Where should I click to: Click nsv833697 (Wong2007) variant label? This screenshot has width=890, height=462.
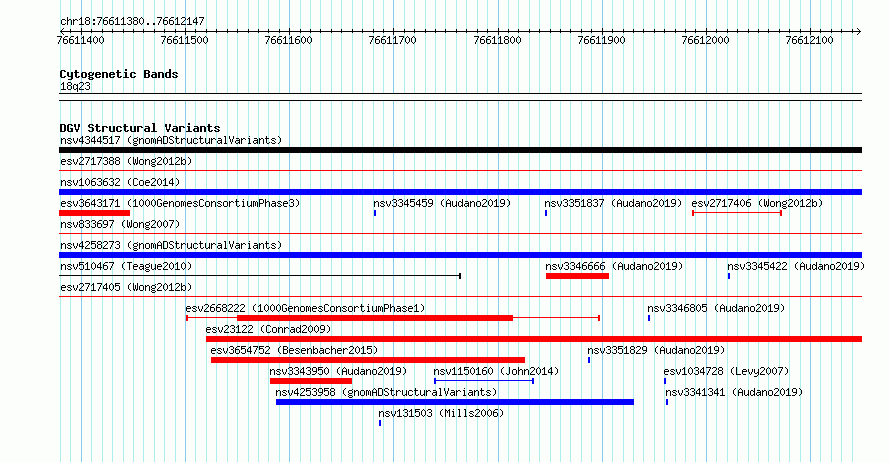tap(120, 224)
